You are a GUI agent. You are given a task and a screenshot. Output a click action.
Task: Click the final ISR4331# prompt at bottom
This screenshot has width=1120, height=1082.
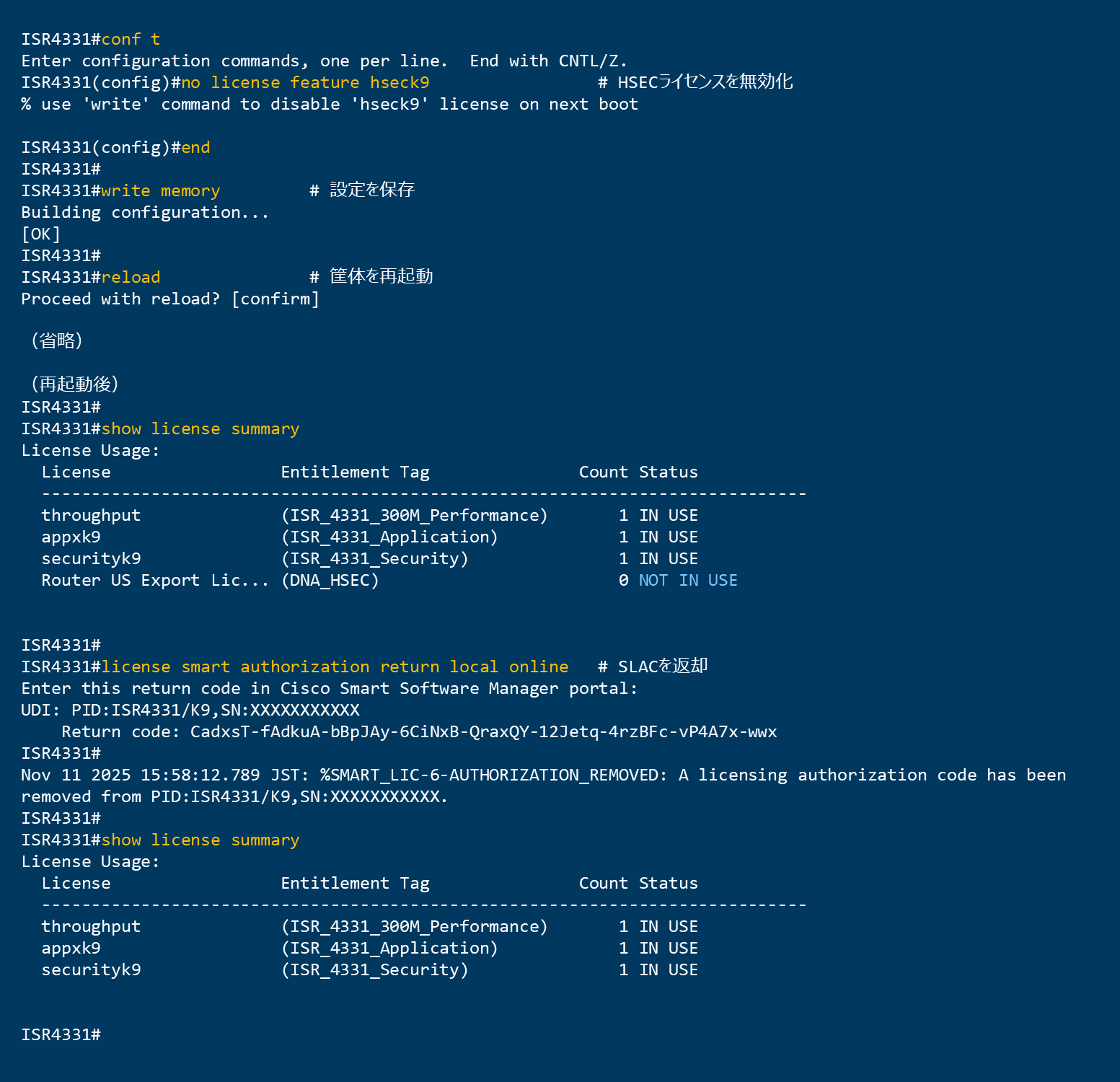[61, 1035]
